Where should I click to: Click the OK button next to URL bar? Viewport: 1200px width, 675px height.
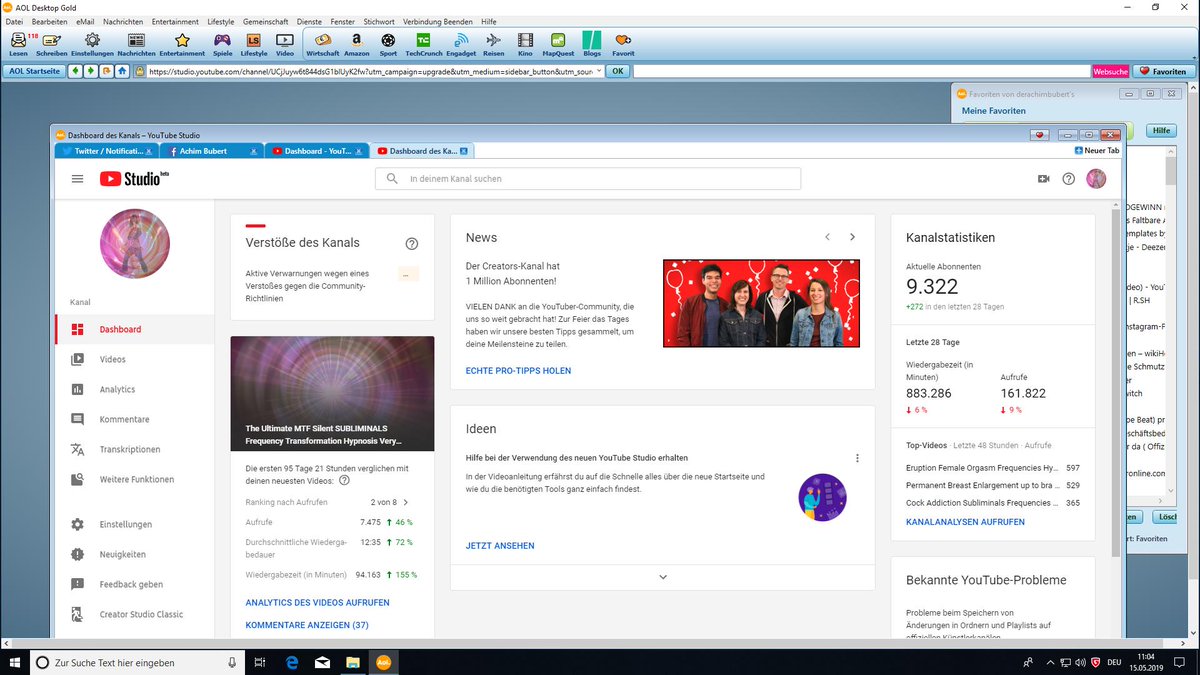tap(618, 71)
